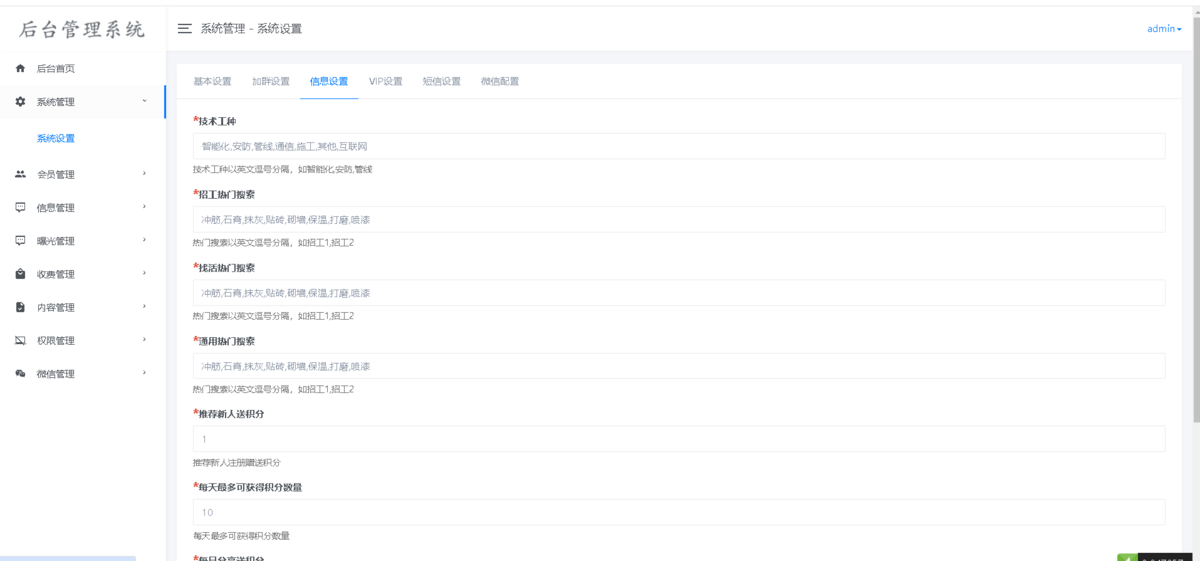This screenshot has height=561, width=1200.
Task: Click the 技术工种 input field
Action: tap(678, 147)
